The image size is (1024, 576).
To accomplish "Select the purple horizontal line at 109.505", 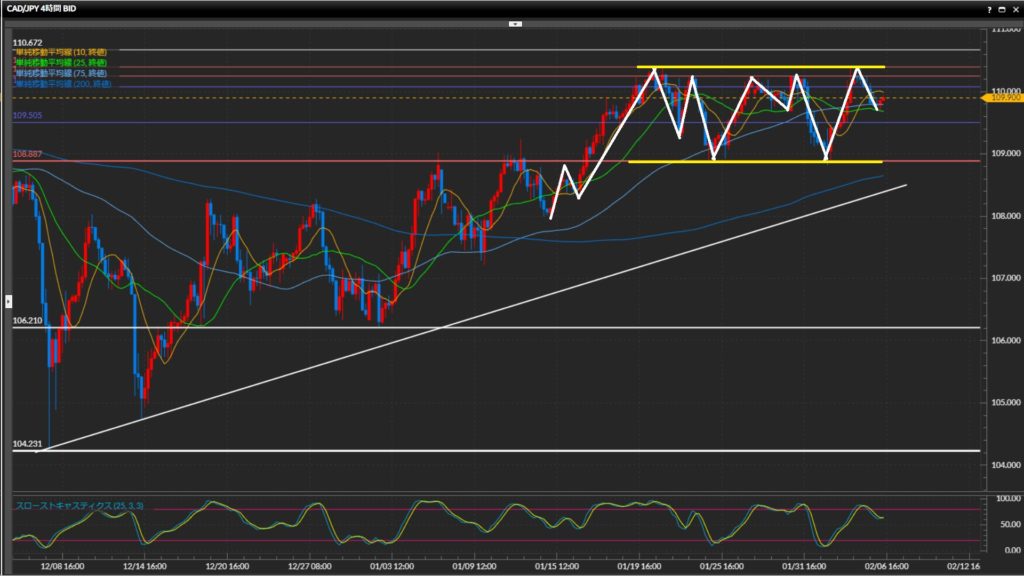I will (x=300, y=123).
